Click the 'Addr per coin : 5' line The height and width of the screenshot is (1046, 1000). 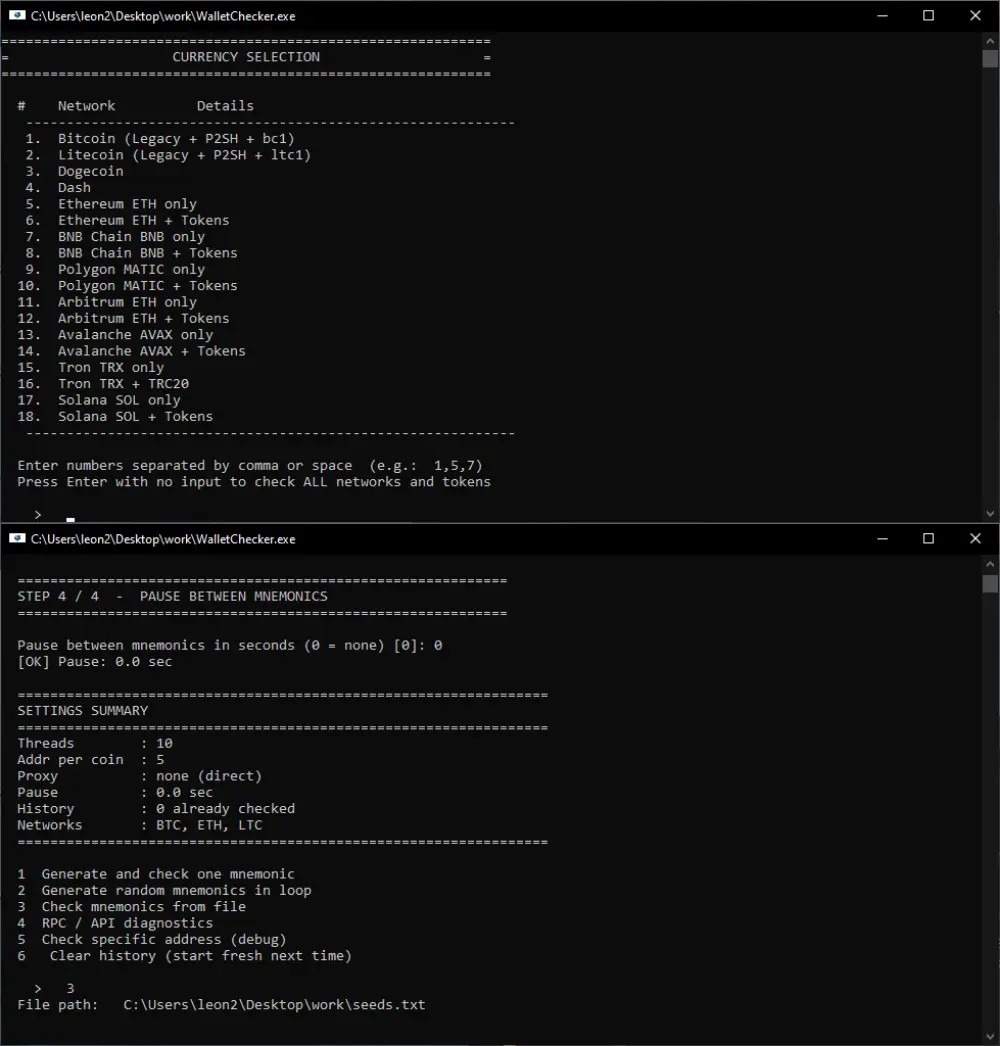91,760
